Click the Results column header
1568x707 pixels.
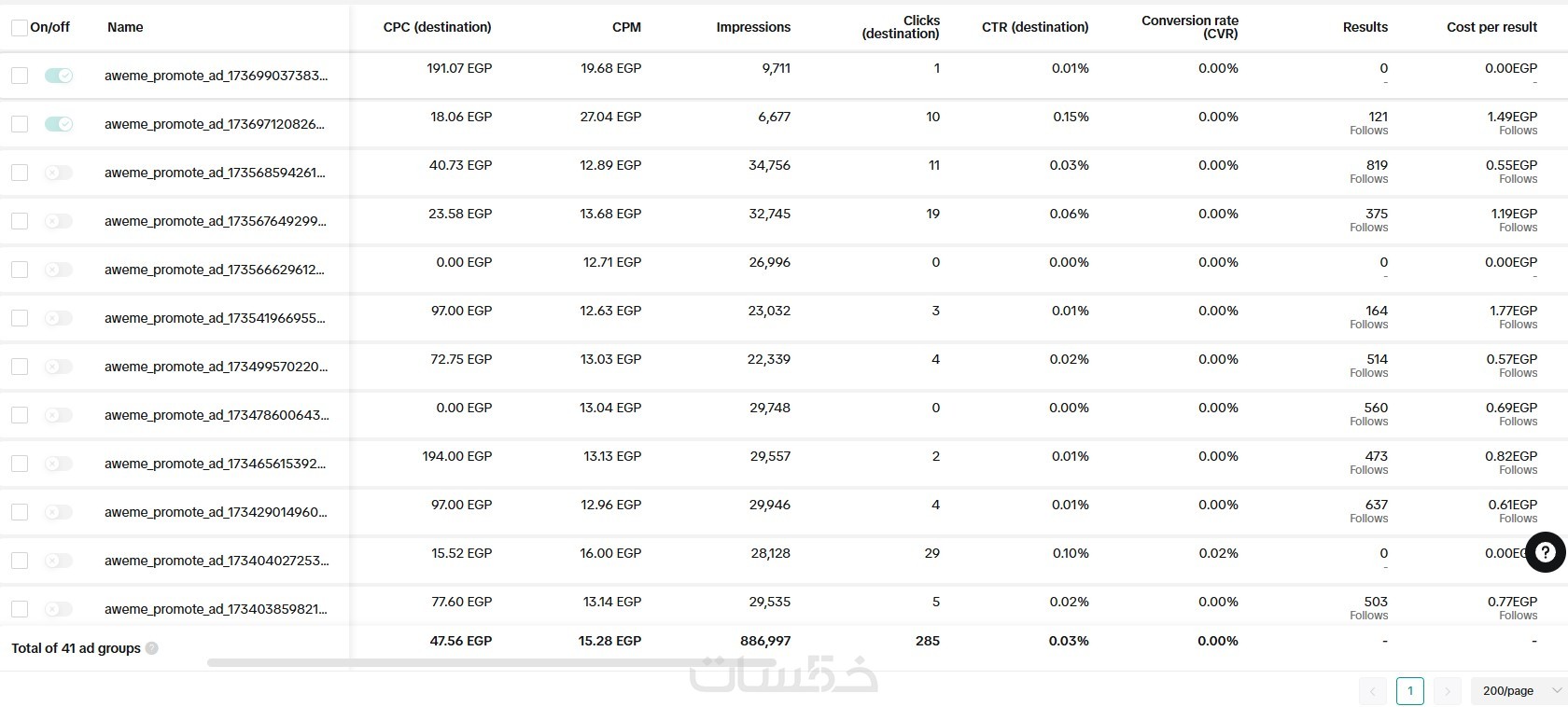[1365, 27]
